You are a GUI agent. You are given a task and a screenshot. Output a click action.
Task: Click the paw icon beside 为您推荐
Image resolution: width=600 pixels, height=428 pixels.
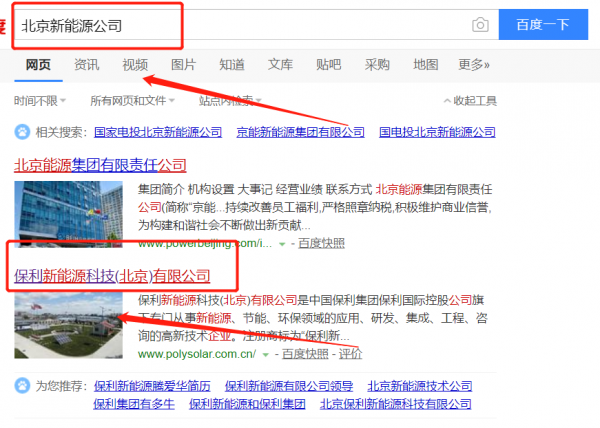(x=22, y=386)
